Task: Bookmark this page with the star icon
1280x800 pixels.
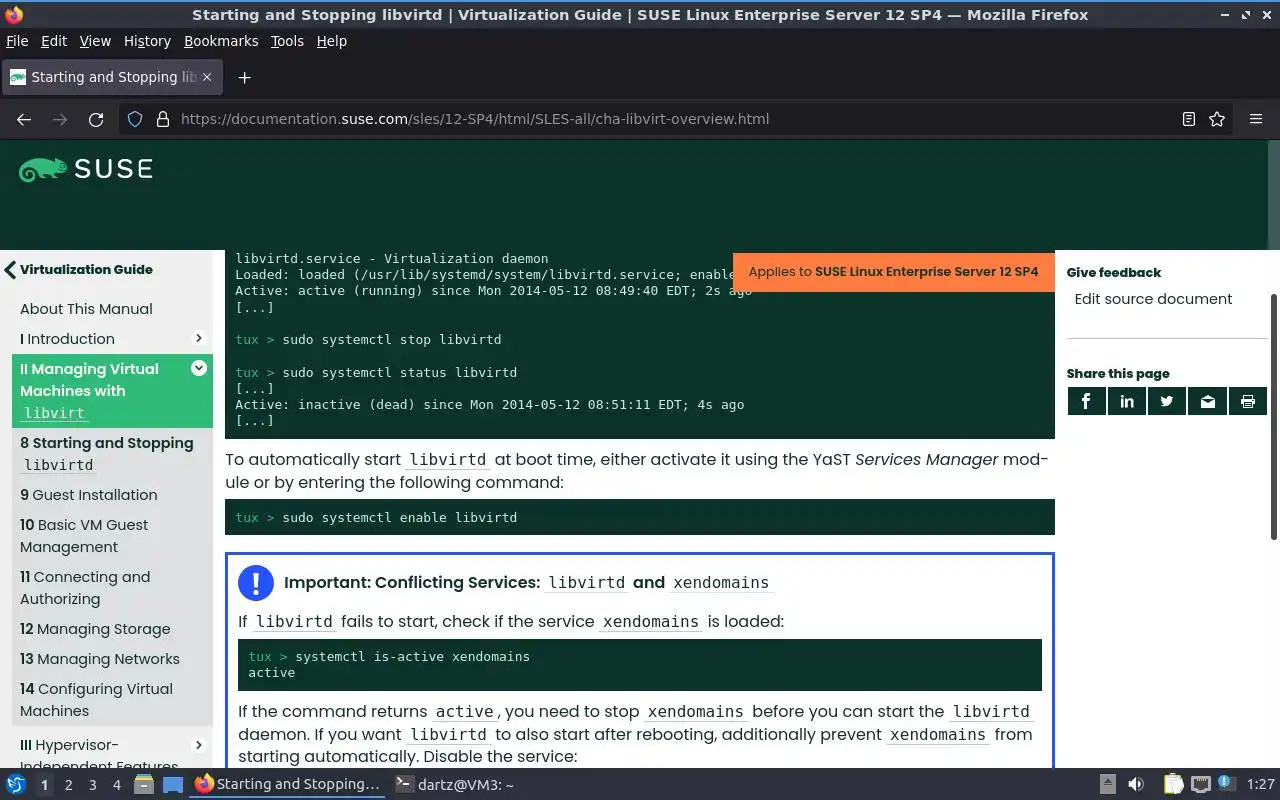Action: (x=1217, y=119)
